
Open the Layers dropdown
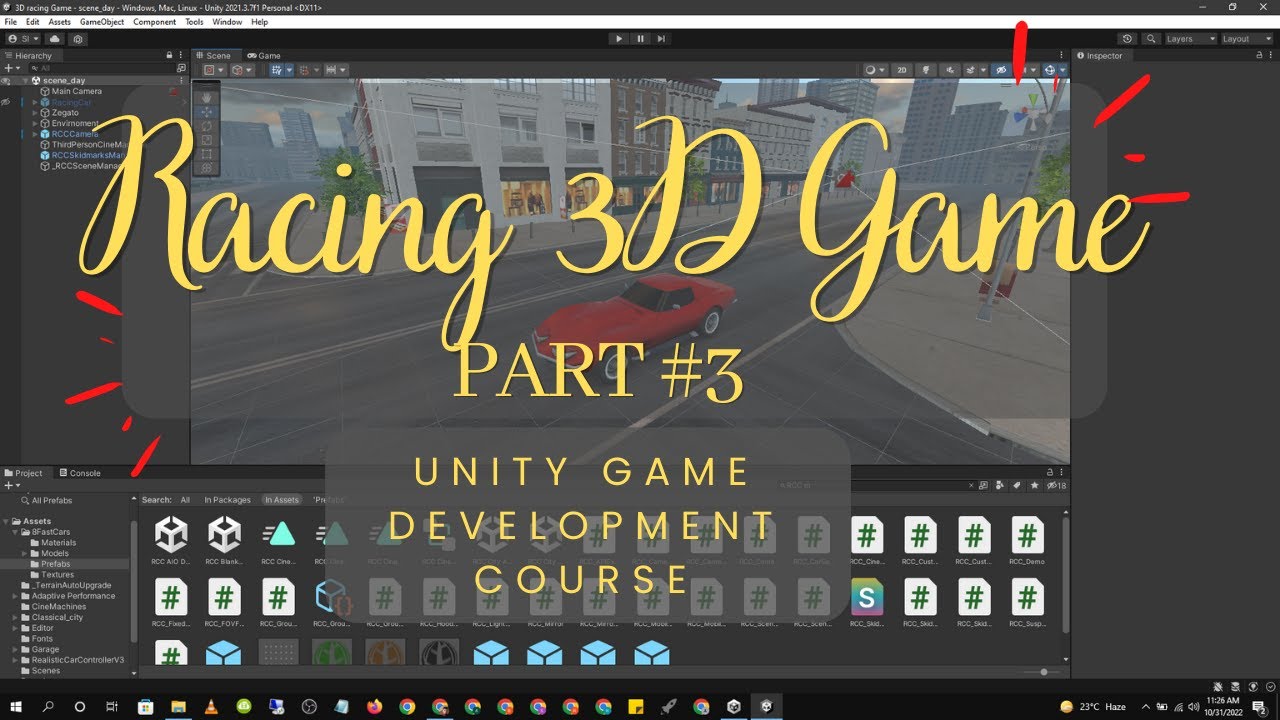(1191, 39)
